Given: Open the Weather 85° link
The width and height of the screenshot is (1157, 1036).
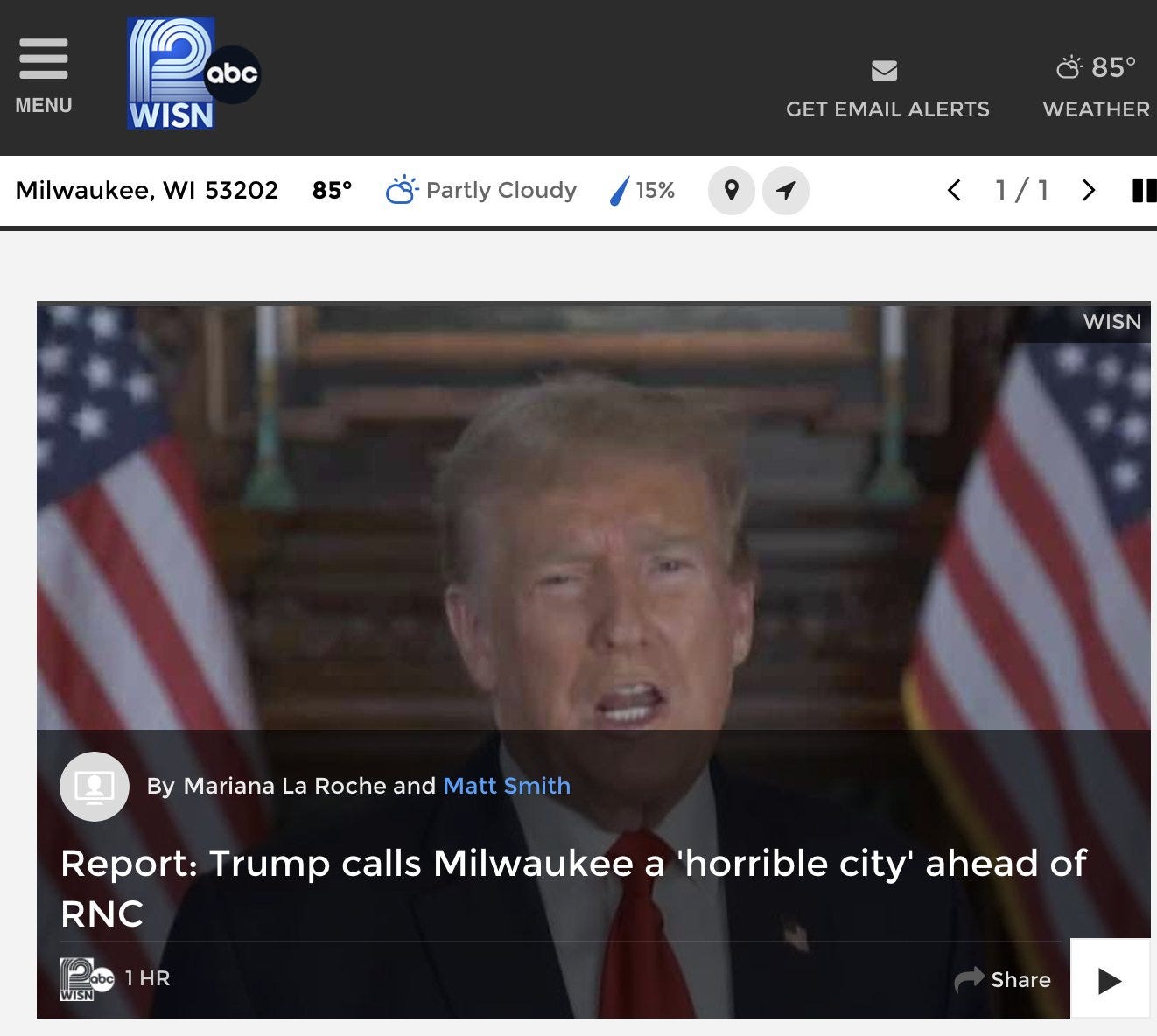Looking at the screenshot, I should [1096, 87].
